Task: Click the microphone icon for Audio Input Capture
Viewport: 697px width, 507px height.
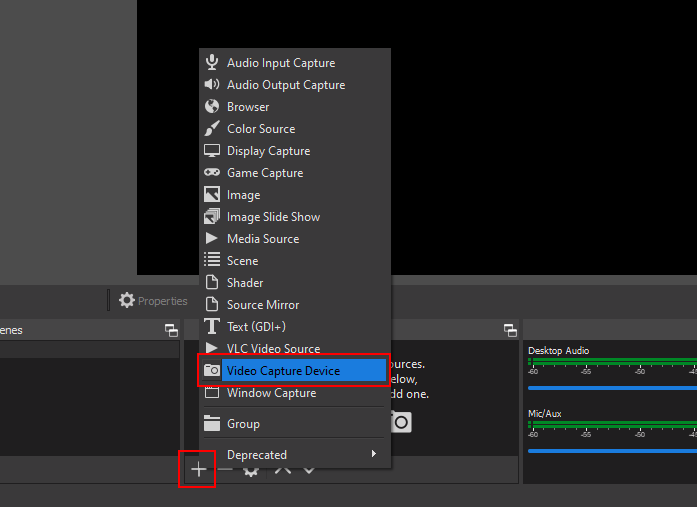Action: tap(212, 62)
